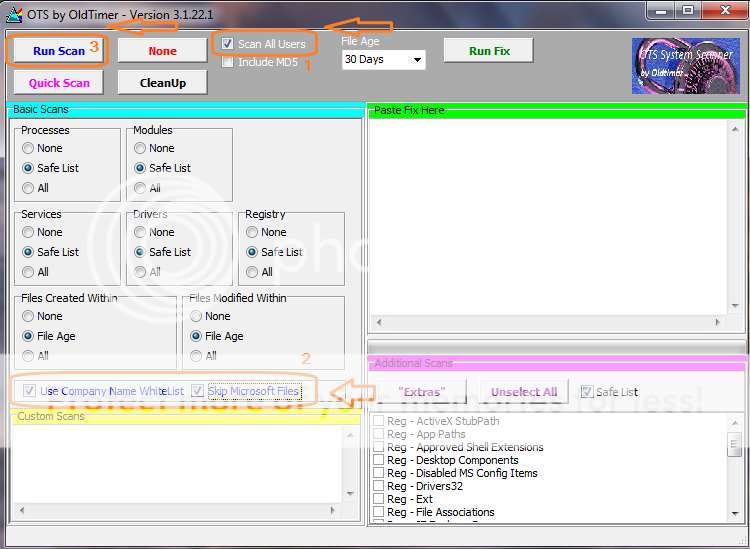This screenshot has height=549, width=750.
Task: Click Custom Scans scroll right arrow
Action: [333, 510]
